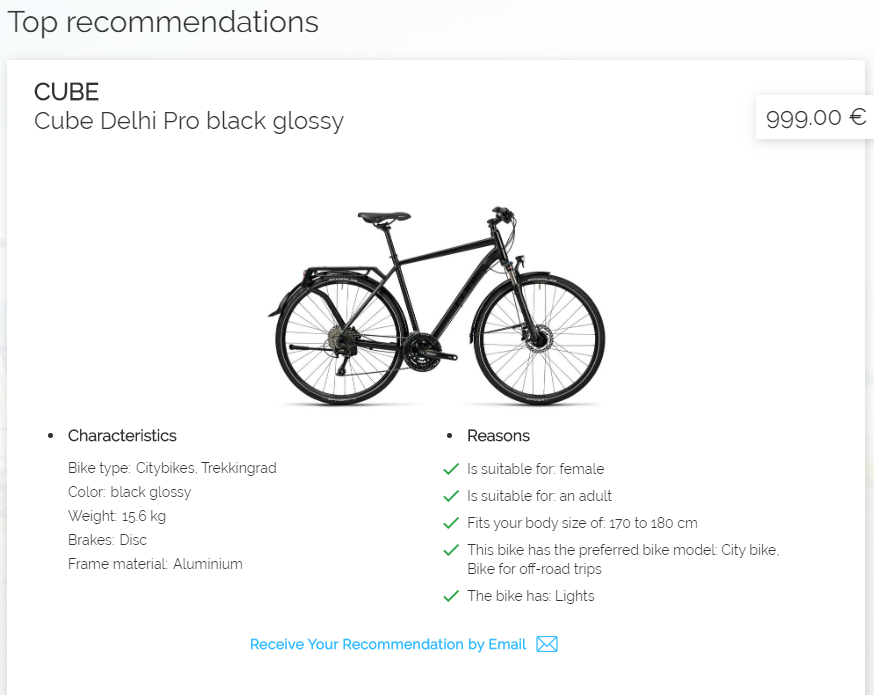Open "Receive Your Recommendation by Email" link
This screenshot has width=874, height=695.
tap(388, 644)
